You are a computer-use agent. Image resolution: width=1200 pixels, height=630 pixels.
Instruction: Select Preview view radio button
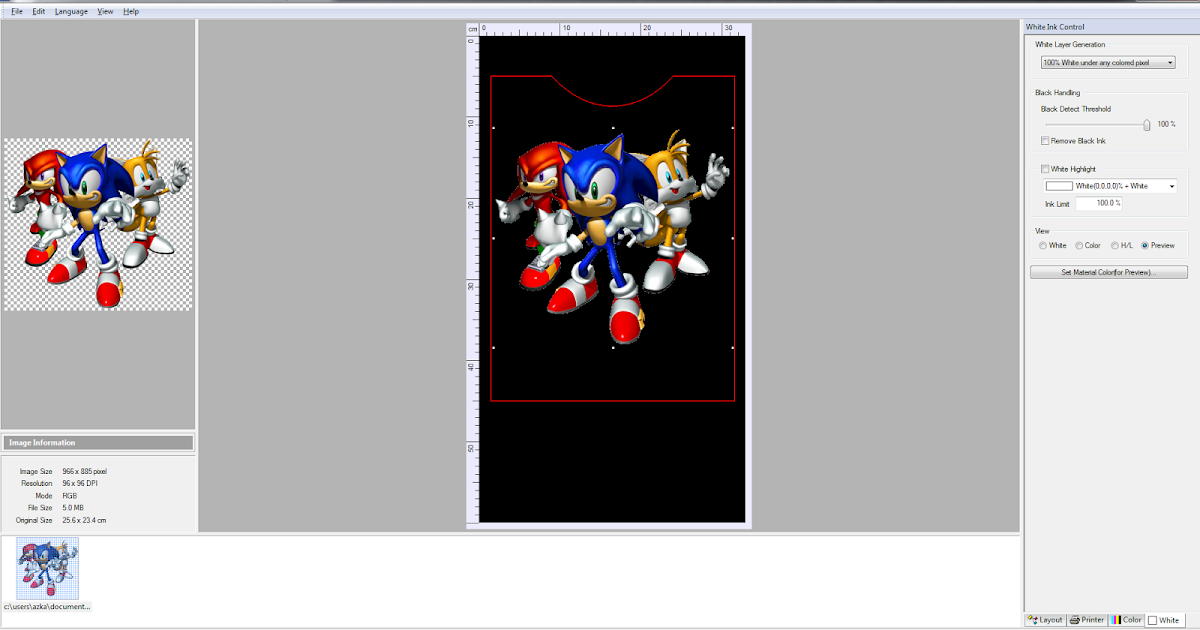(x=1145, y=245)
